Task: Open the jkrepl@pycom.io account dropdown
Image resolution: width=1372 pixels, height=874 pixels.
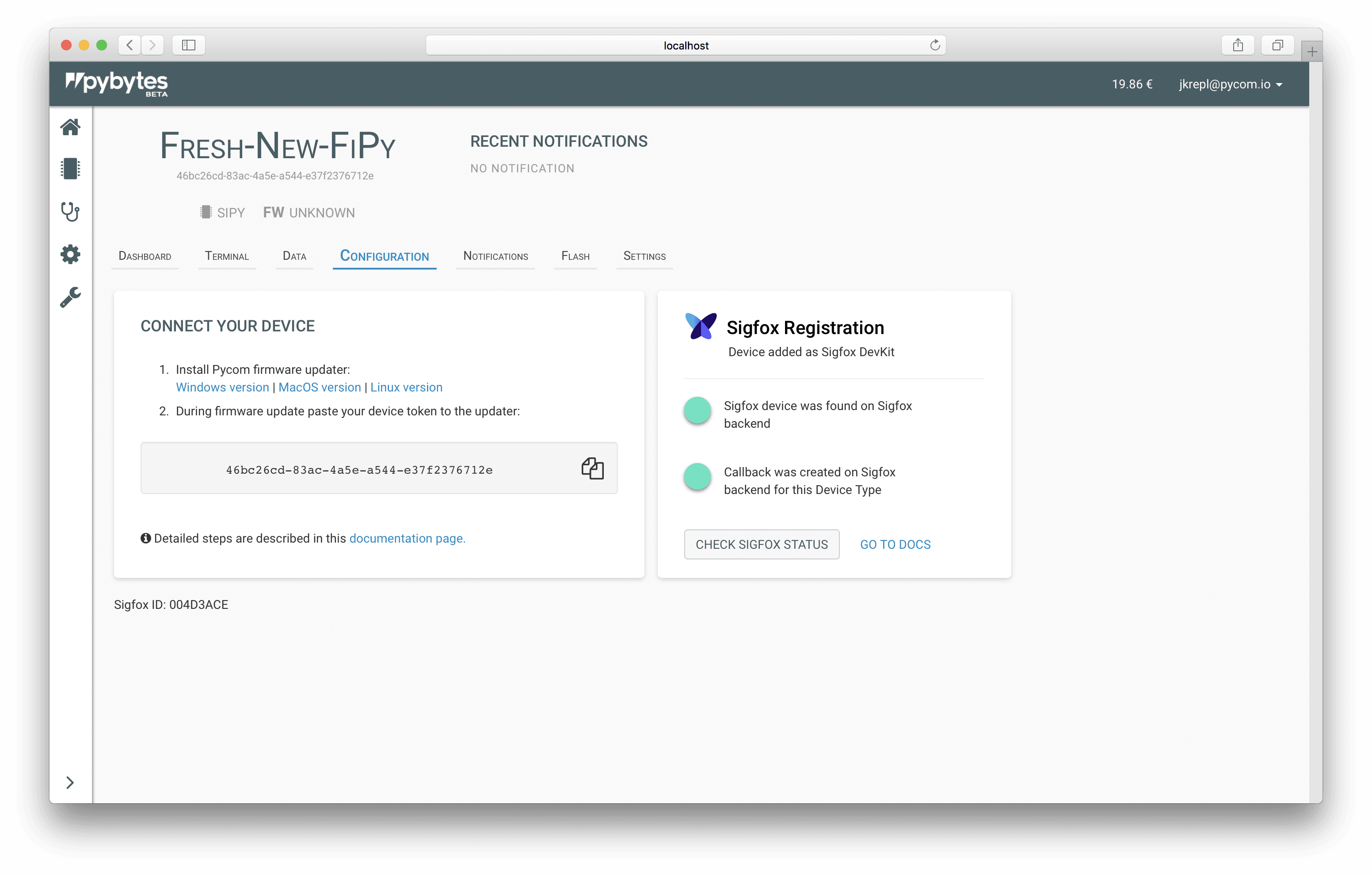Action: (1230, 84)
